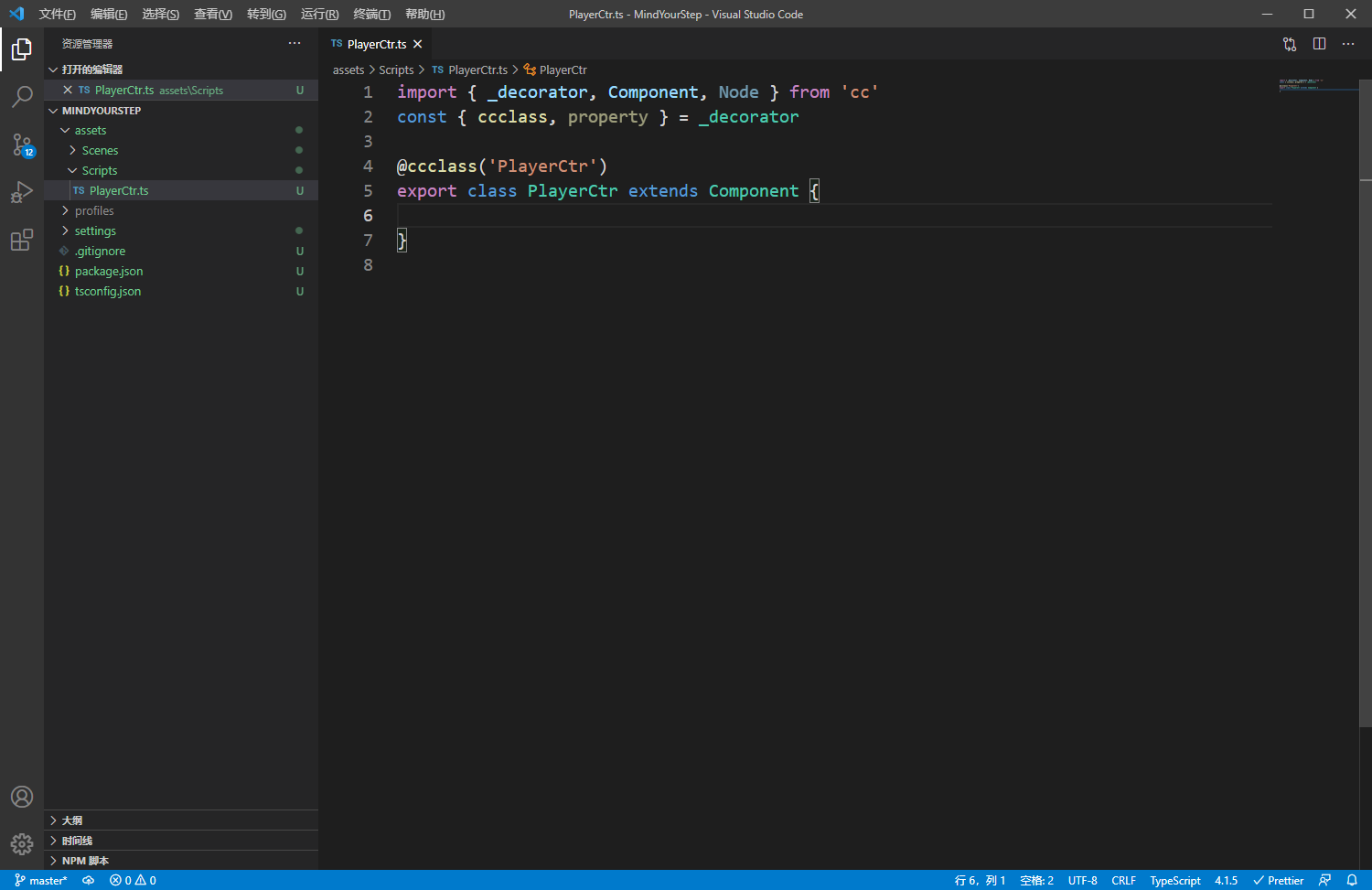Click the word Component on line 5
1372x890 pixels.
[x=754, y=190]
